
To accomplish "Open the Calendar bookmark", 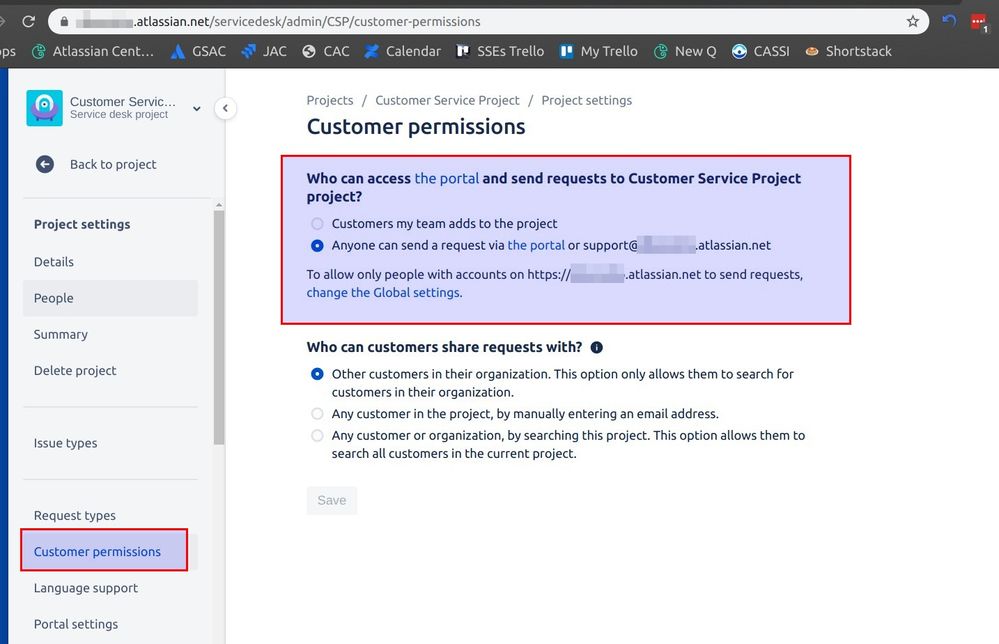I will (402, 51).
